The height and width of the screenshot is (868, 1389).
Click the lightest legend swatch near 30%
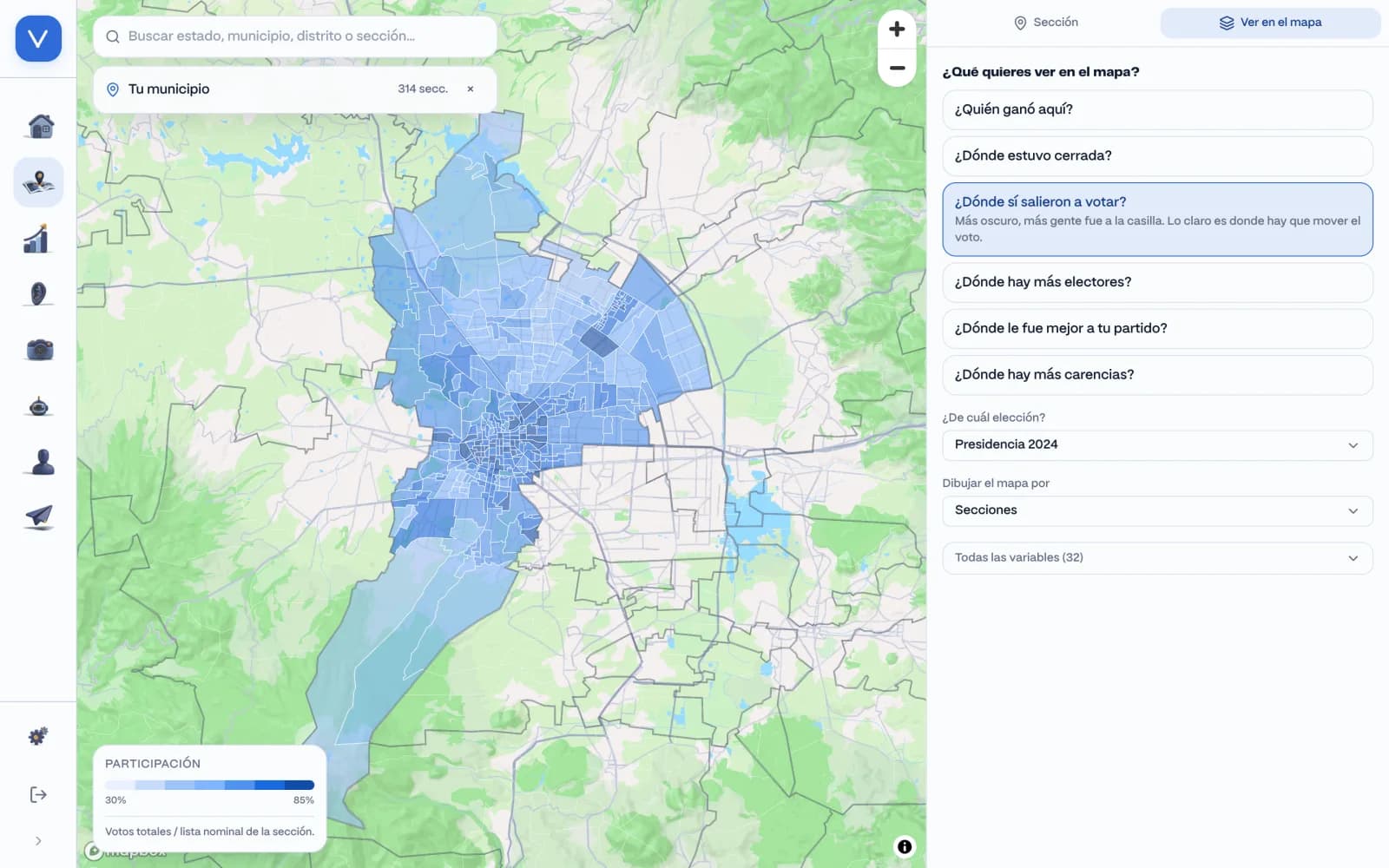pos(120,785)
